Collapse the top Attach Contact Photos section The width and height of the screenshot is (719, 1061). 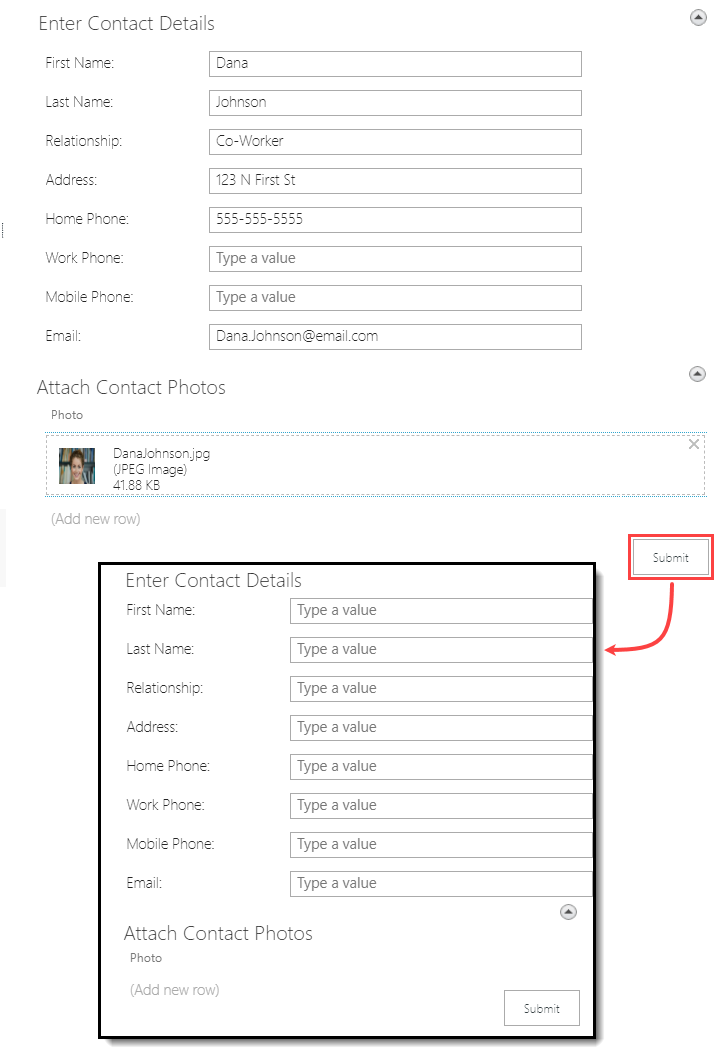698,374
